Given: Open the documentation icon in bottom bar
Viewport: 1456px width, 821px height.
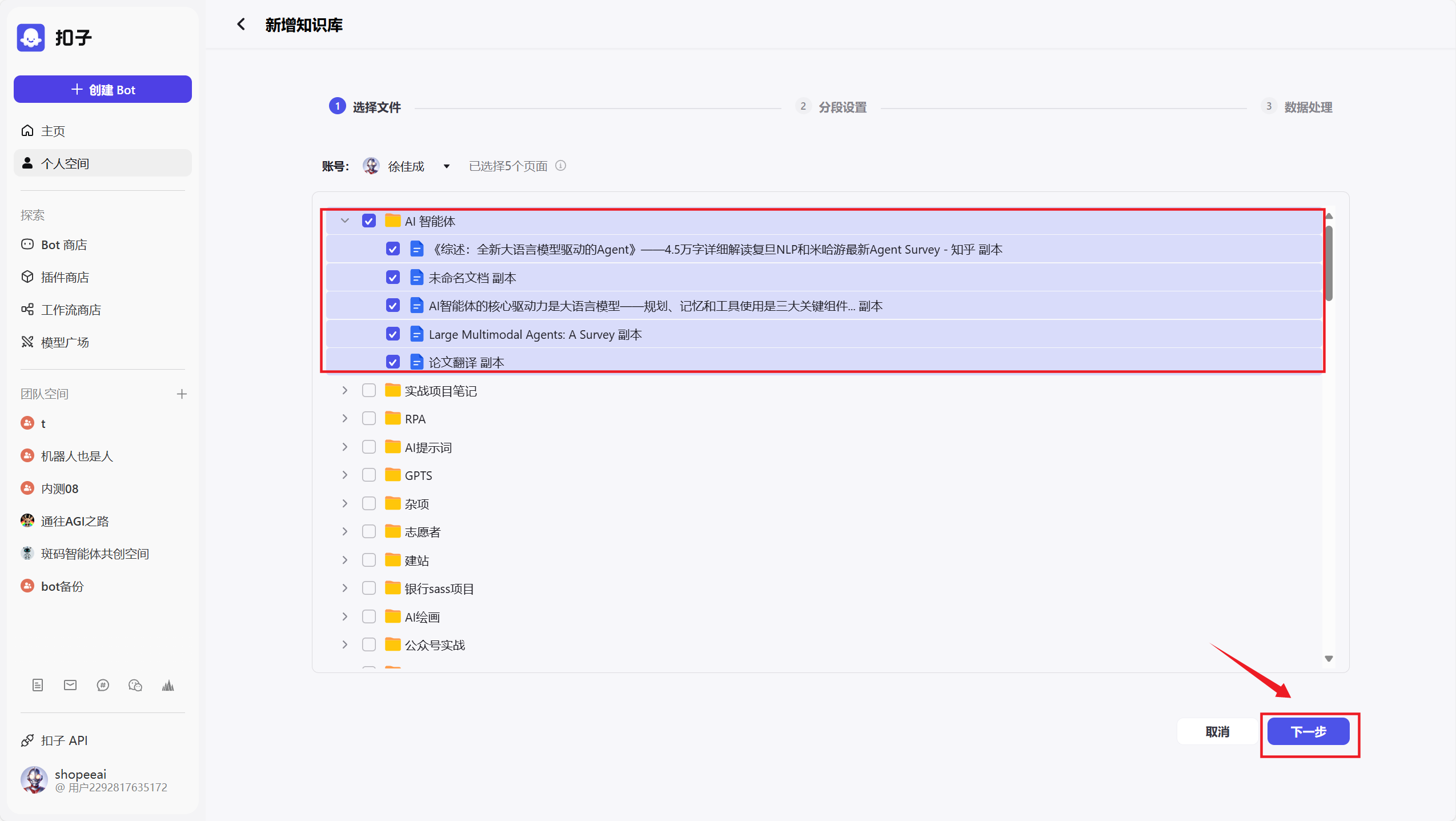Looking at the screenshot, I should (x=38, y=685).
